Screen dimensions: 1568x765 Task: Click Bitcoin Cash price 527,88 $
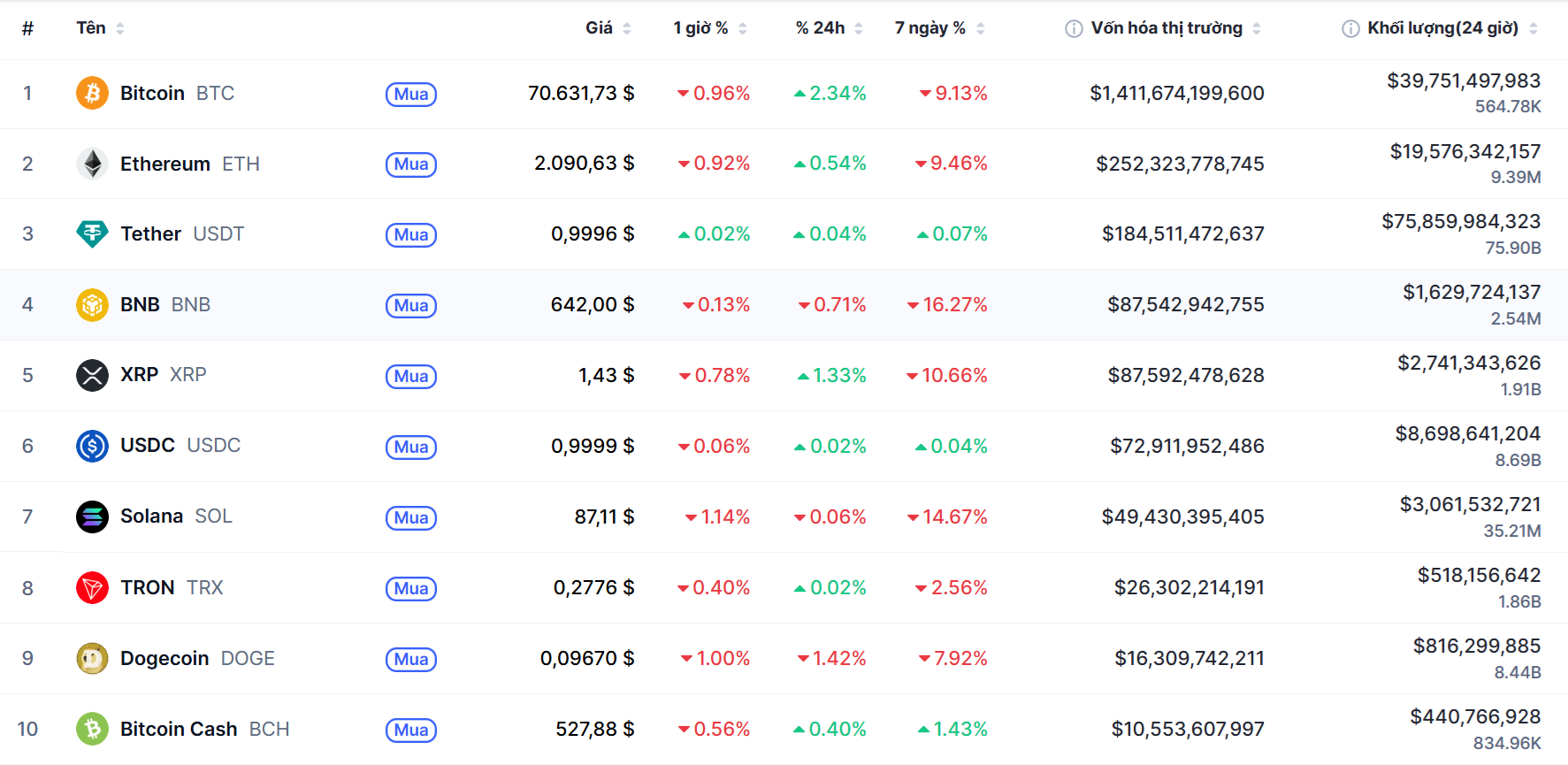pos(595,729)
